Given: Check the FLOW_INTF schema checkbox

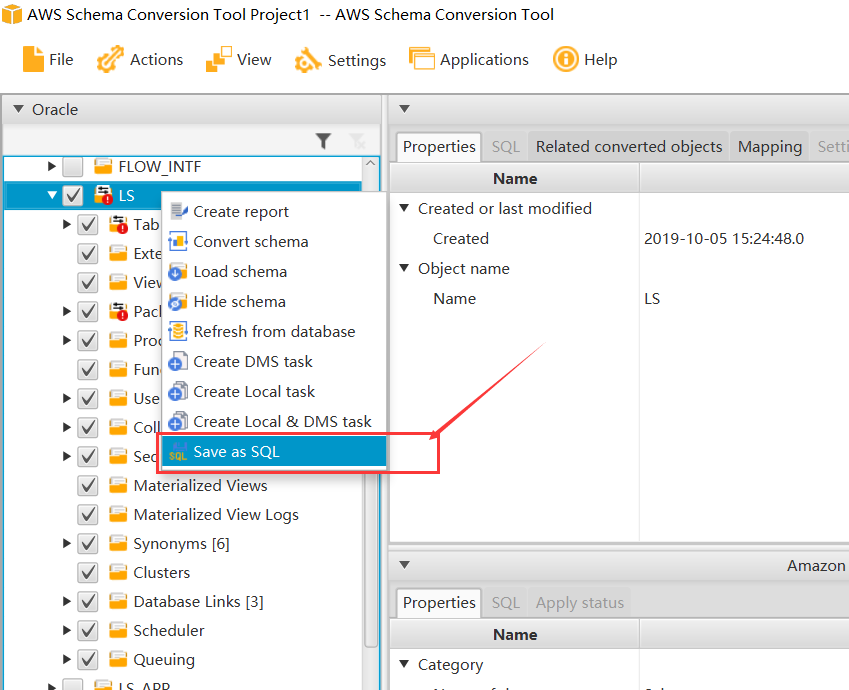Looking at the screenshot, I should (73, 166).
